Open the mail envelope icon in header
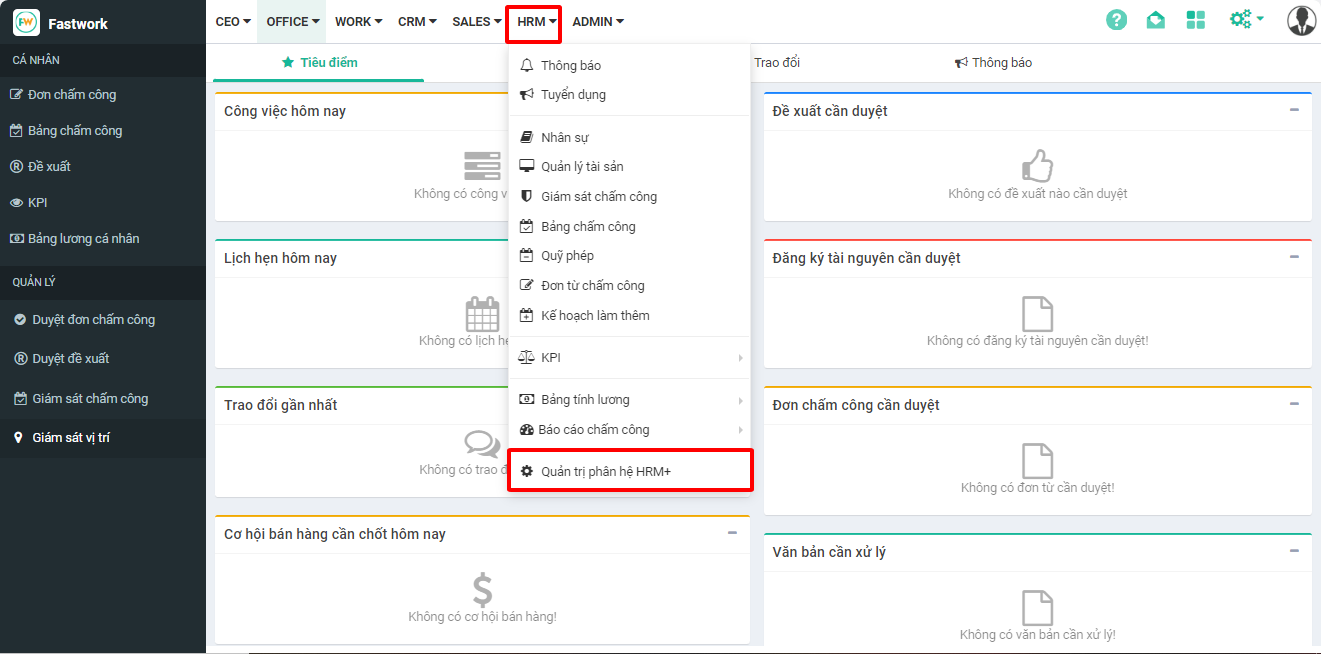Viewport: 1321px width, 654px height. click(x=1155, y=20)
